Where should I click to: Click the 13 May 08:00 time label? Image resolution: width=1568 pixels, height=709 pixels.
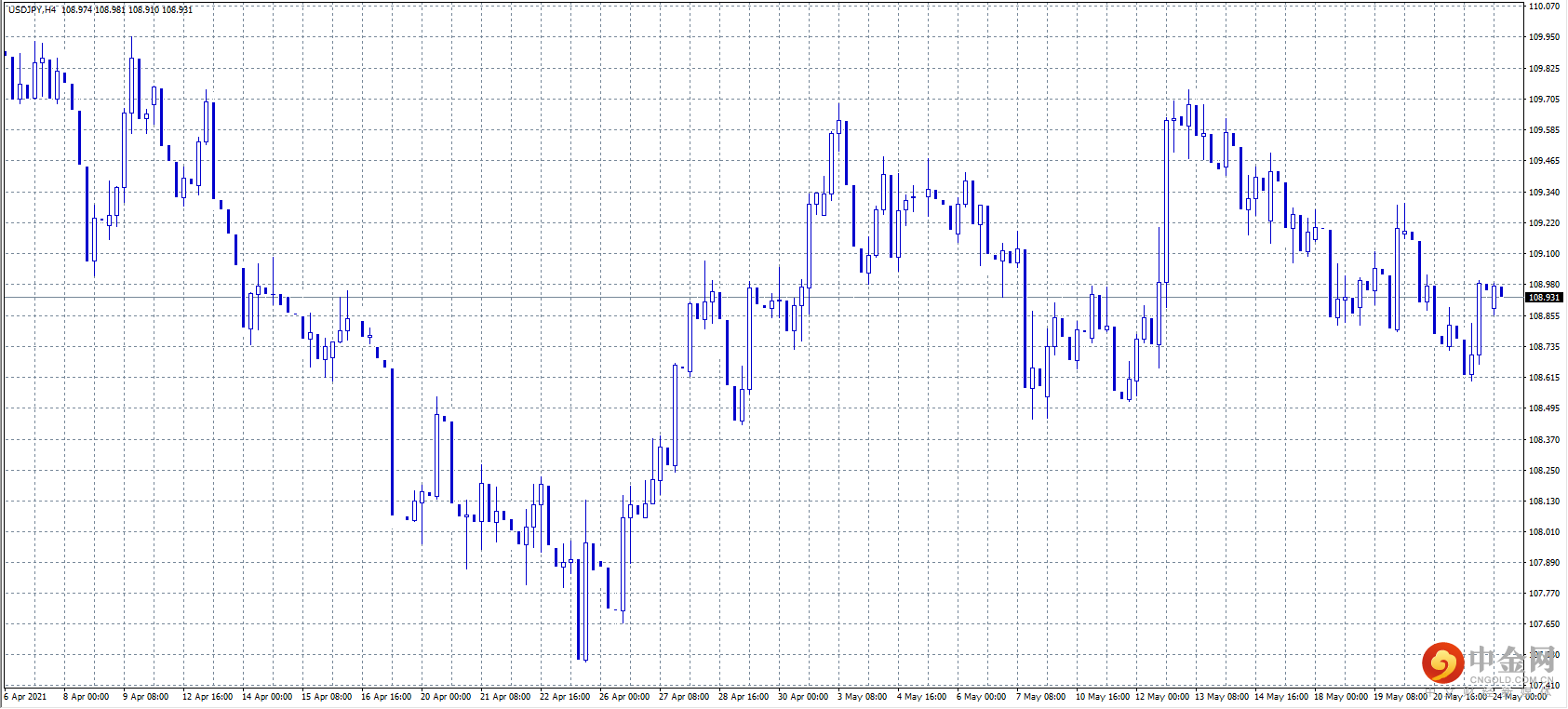(x=1222, y=697)
